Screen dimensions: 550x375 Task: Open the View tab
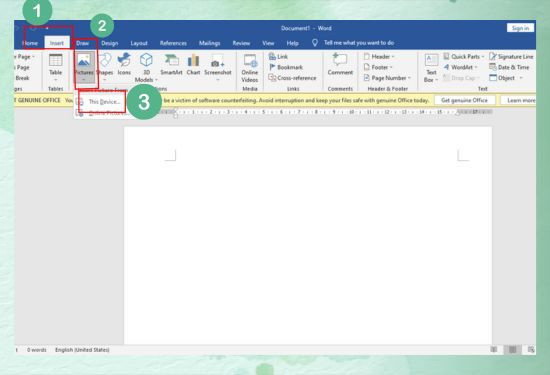click(268, 43)
